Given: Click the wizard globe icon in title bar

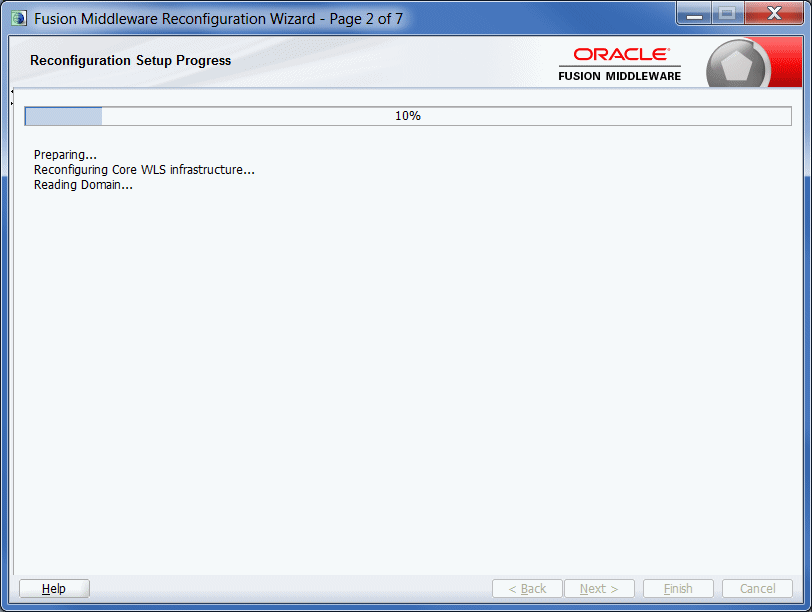Looking at the screenshot, I should point(19,18).
